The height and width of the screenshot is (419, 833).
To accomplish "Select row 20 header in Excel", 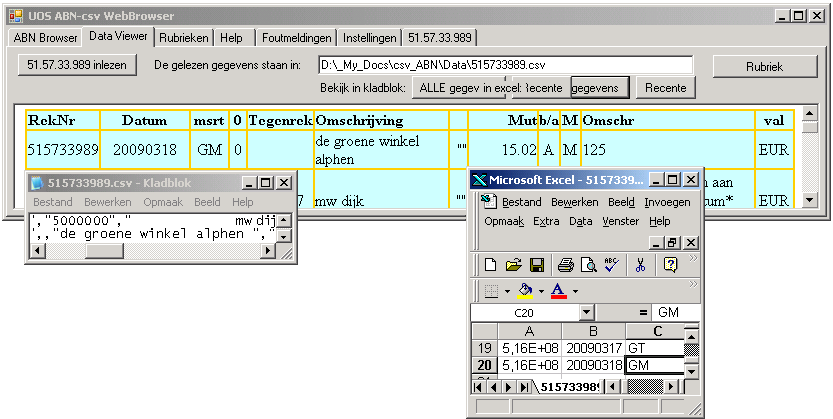I will click(484, 365).
